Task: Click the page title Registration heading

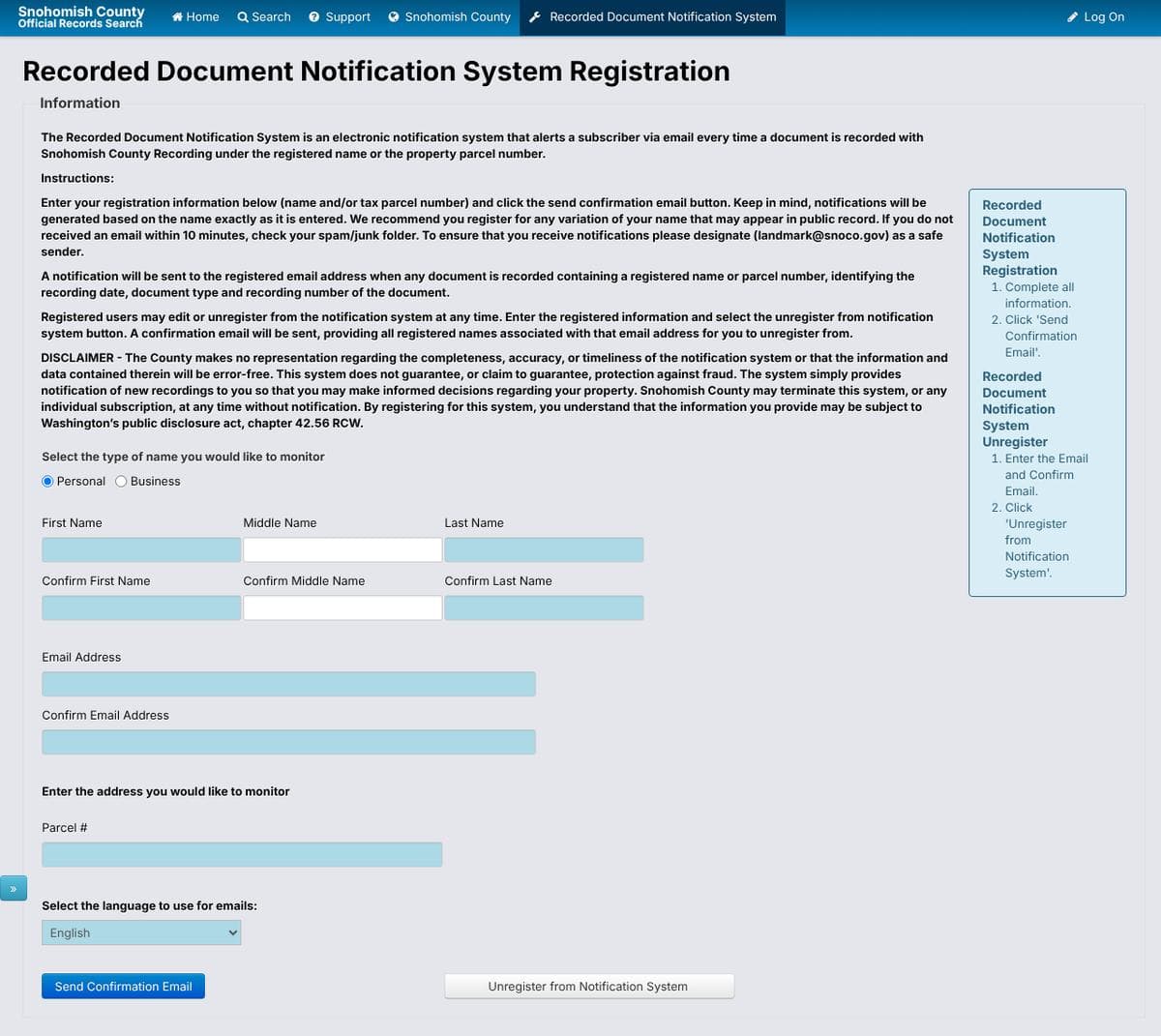Action: point(376,71)
